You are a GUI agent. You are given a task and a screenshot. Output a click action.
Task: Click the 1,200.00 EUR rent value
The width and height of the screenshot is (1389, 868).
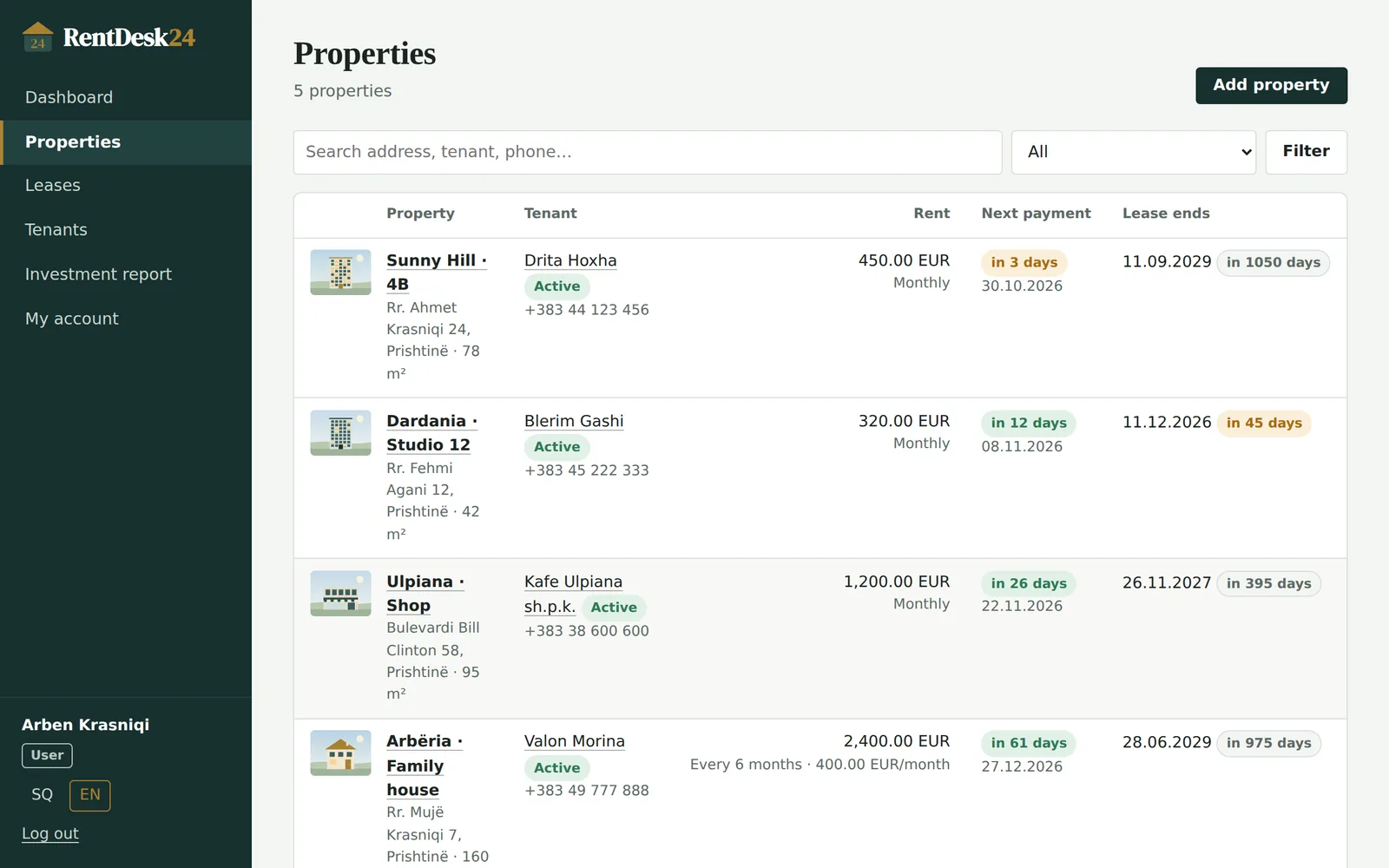[x=897, y=582]
